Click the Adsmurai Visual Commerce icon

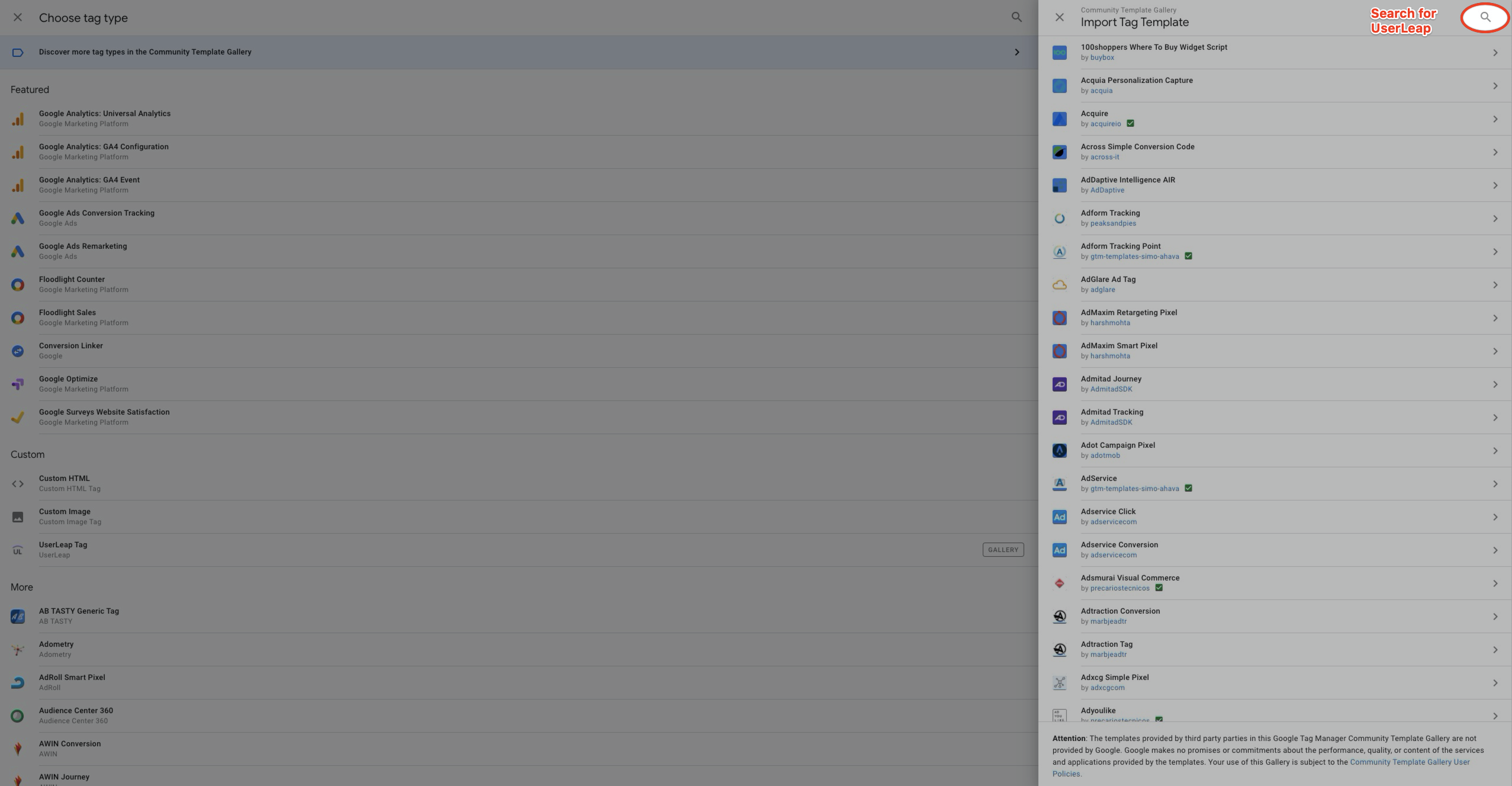point(1060,583)
